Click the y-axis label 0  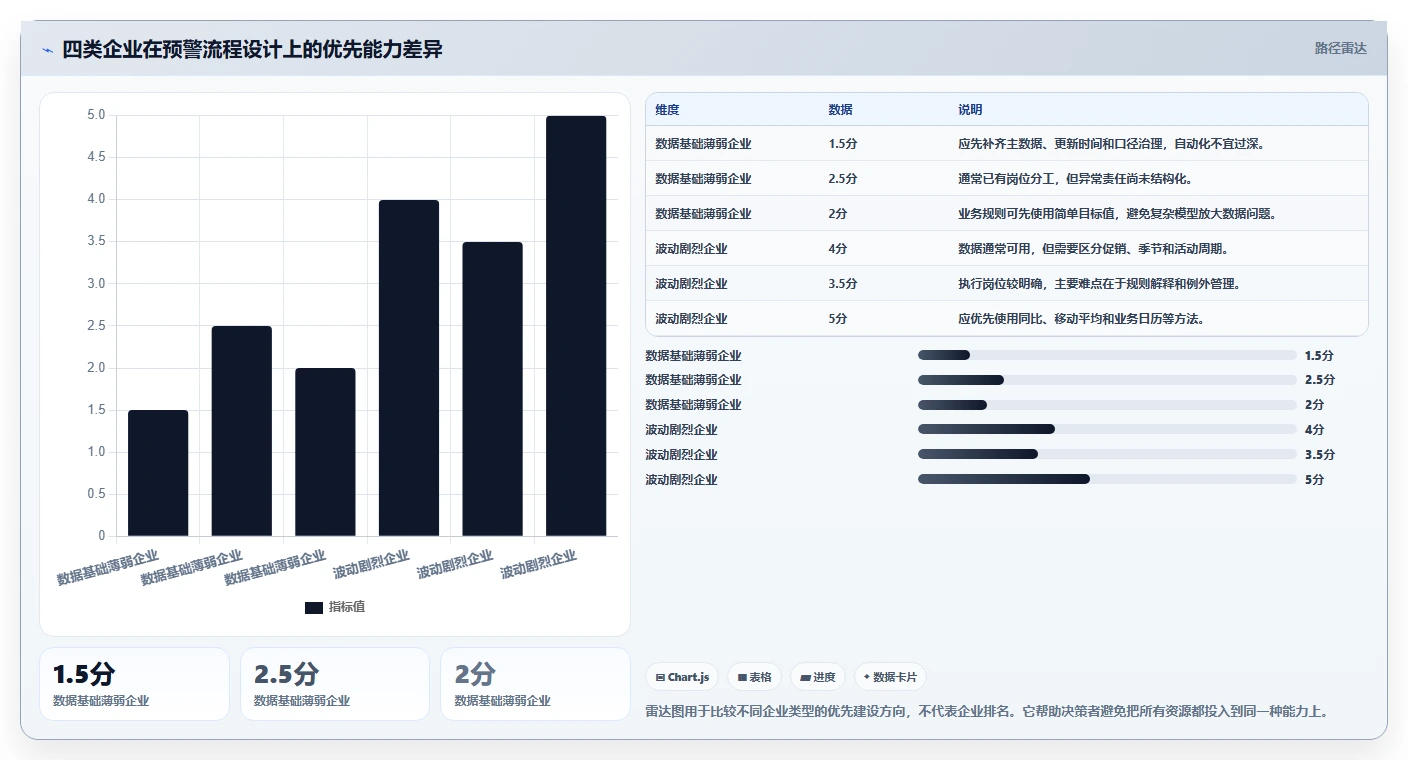(x=102, y=536)
